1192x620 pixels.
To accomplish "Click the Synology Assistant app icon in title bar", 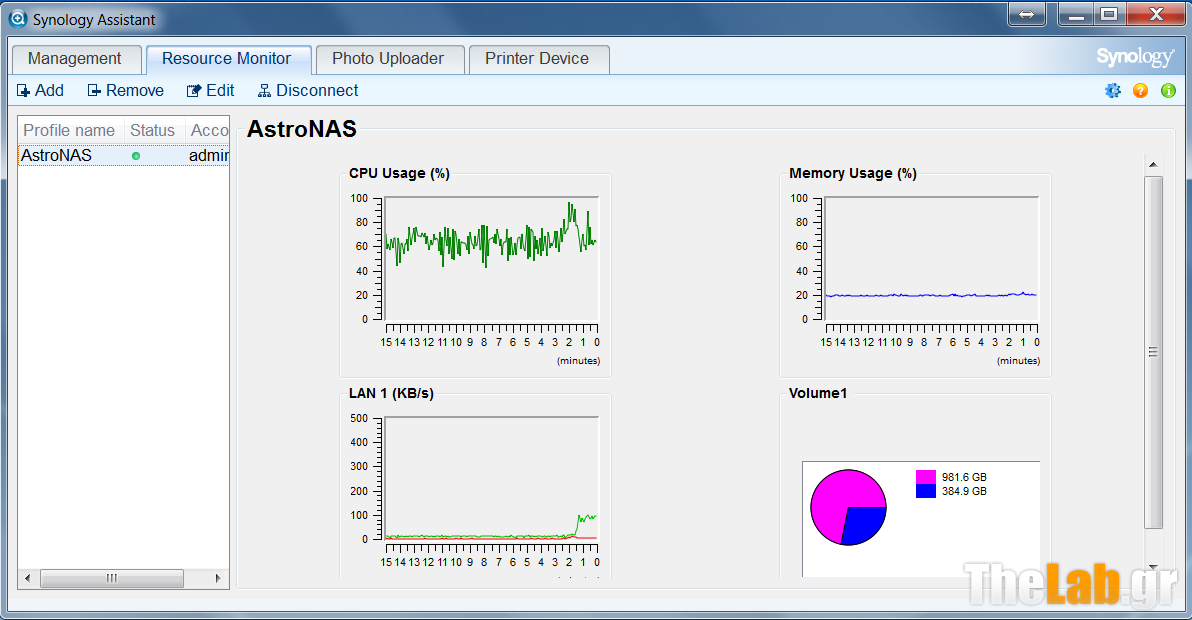I will 17,18.
